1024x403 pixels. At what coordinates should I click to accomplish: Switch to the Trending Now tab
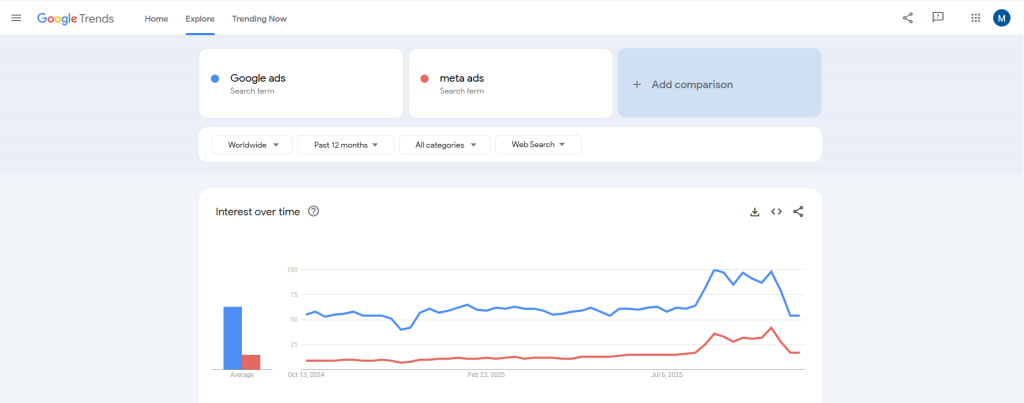(259, 19)
